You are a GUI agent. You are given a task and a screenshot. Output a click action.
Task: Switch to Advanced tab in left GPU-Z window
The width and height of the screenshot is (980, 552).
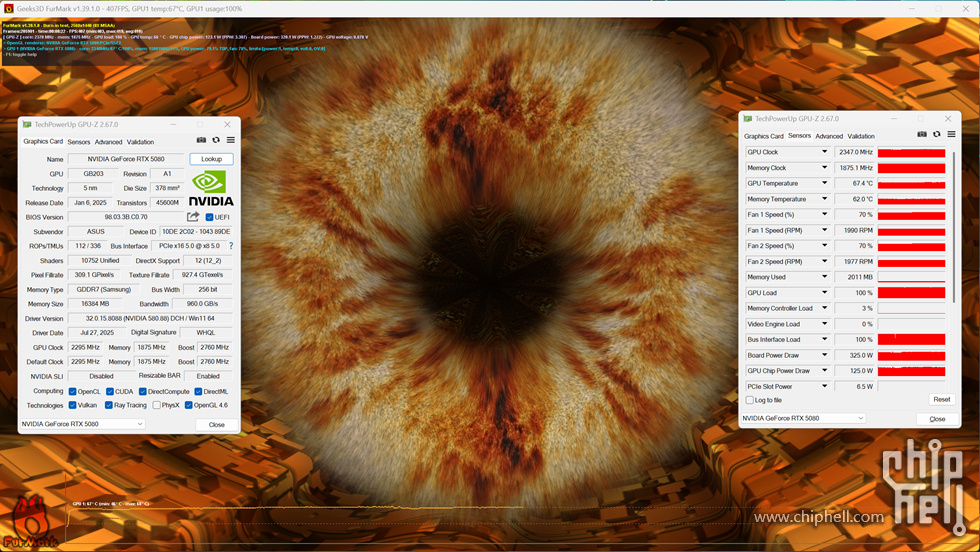click(x=108, y=142)
